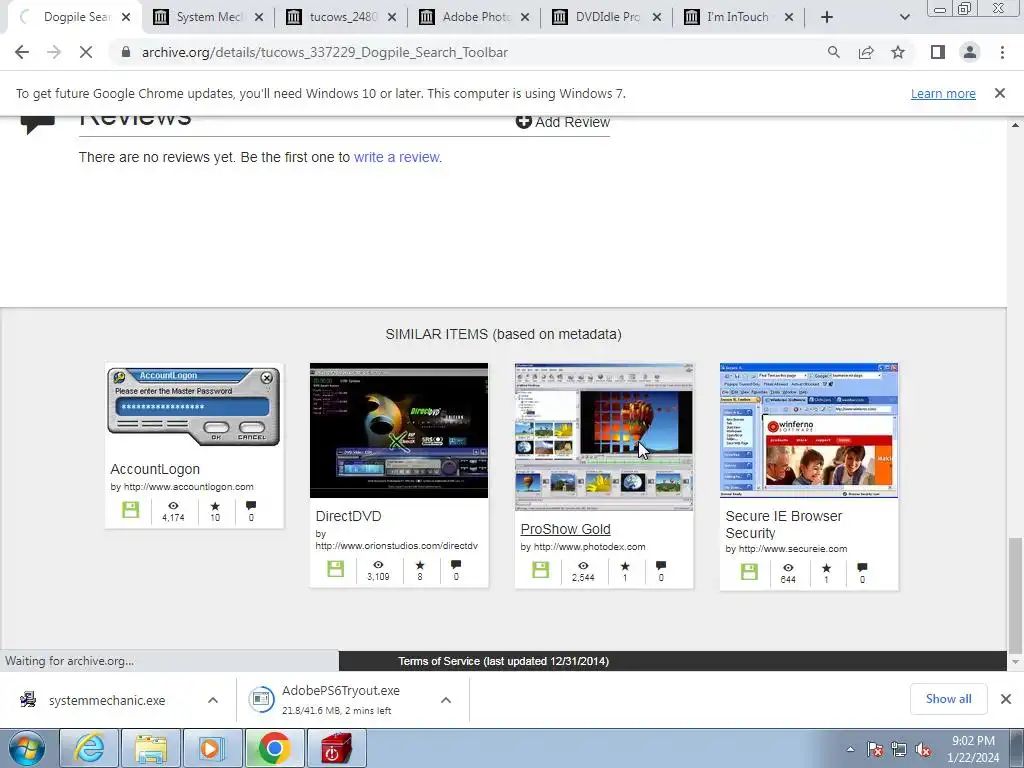Dismiss the Chrome update notification bar
Viewport: 1024px width, 768px height.
click(x=999, y=93)
